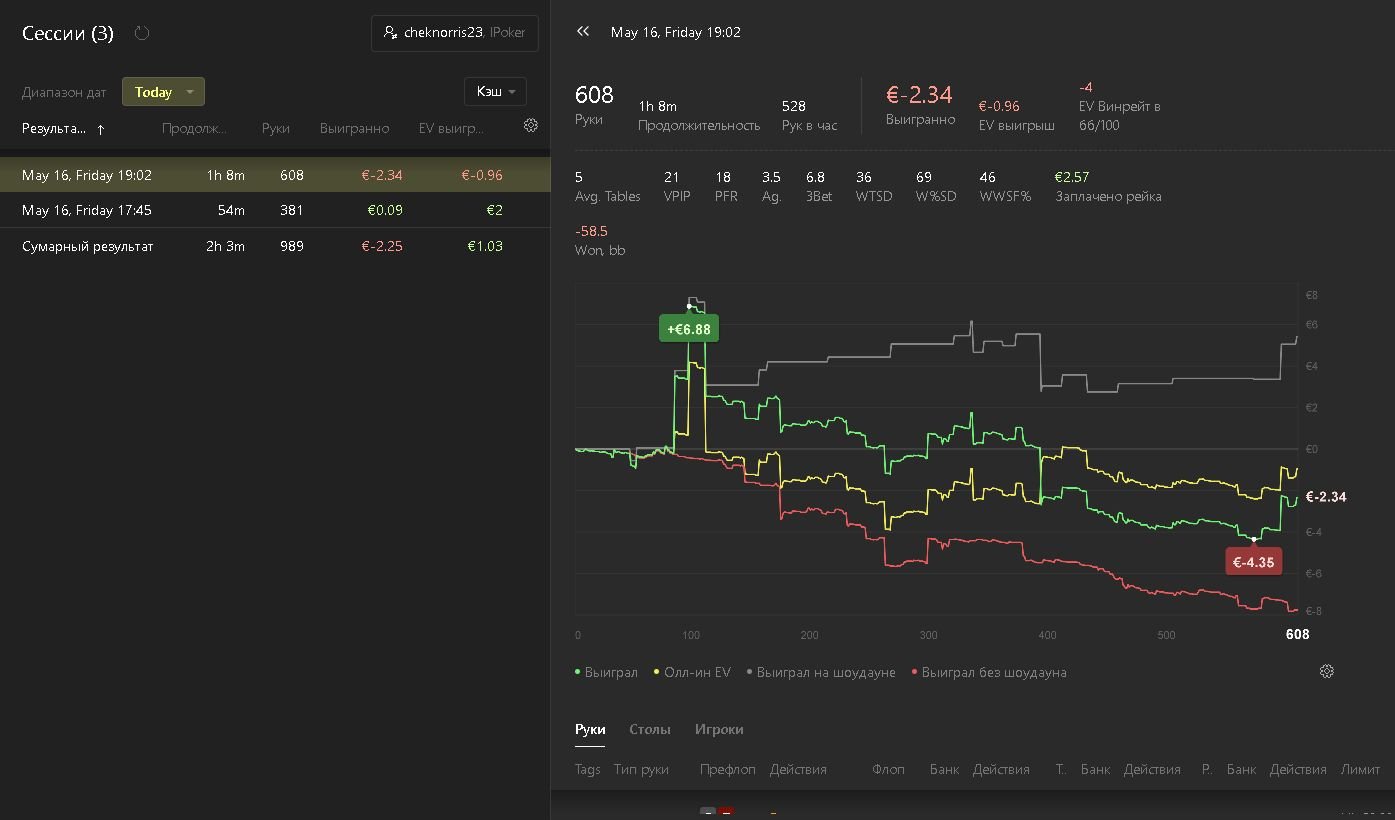Click the -58.5 Won, bb value
The image size is (1395, 820).
(x=591, y=231)
